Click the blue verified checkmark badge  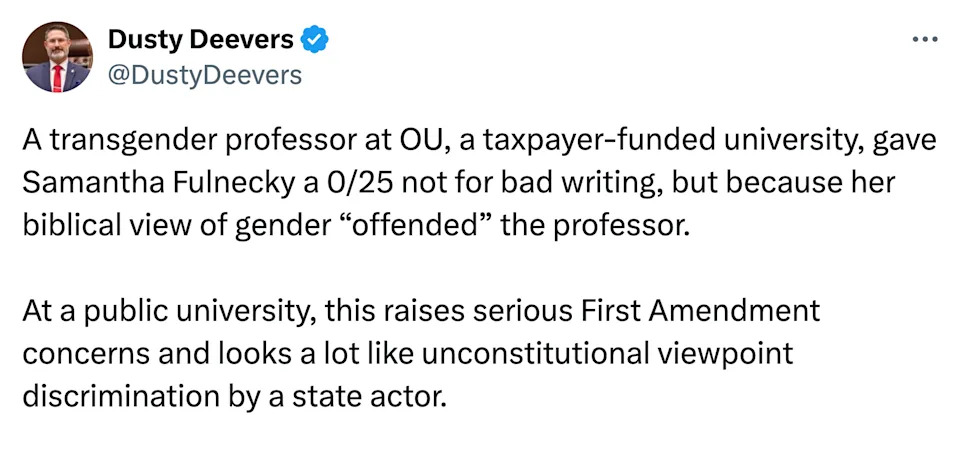(316, 41)
